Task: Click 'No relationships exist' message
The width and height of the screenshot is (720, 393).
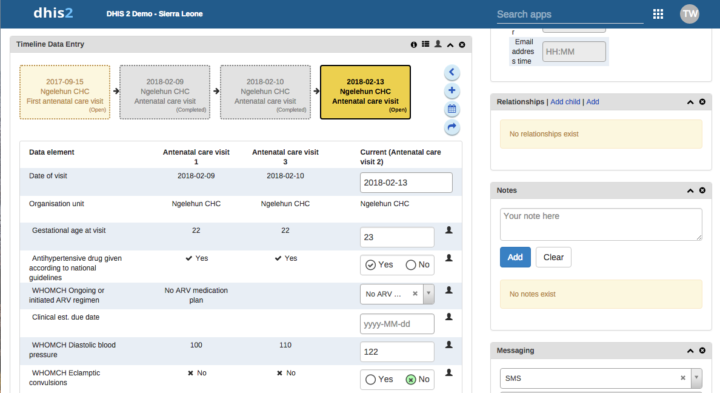Action: [x=601, y=134]
